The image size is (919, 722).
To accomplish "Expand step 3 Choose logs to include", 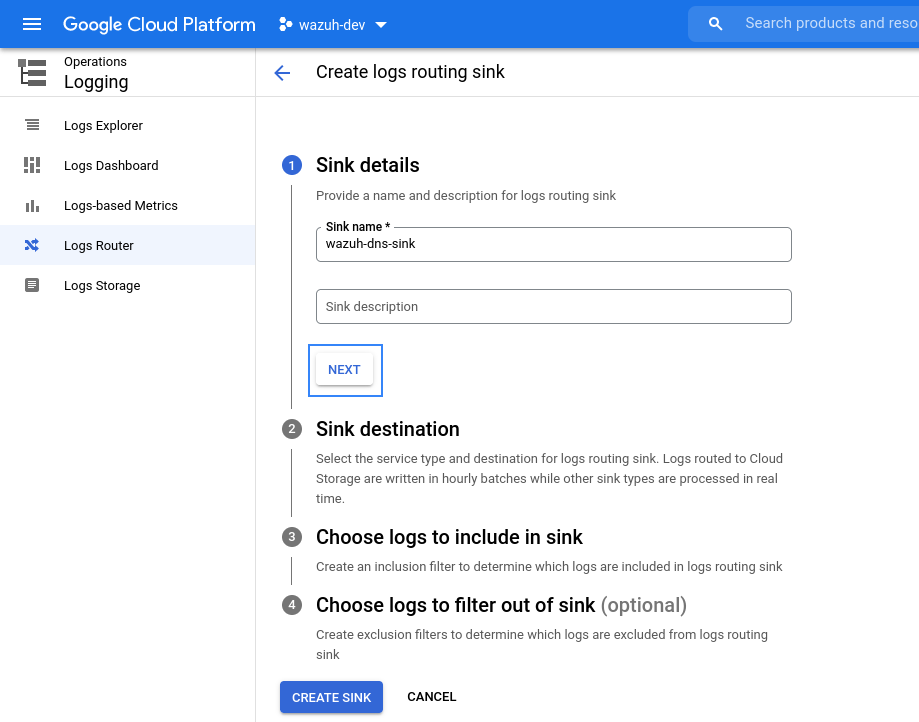I will point(449,537).
